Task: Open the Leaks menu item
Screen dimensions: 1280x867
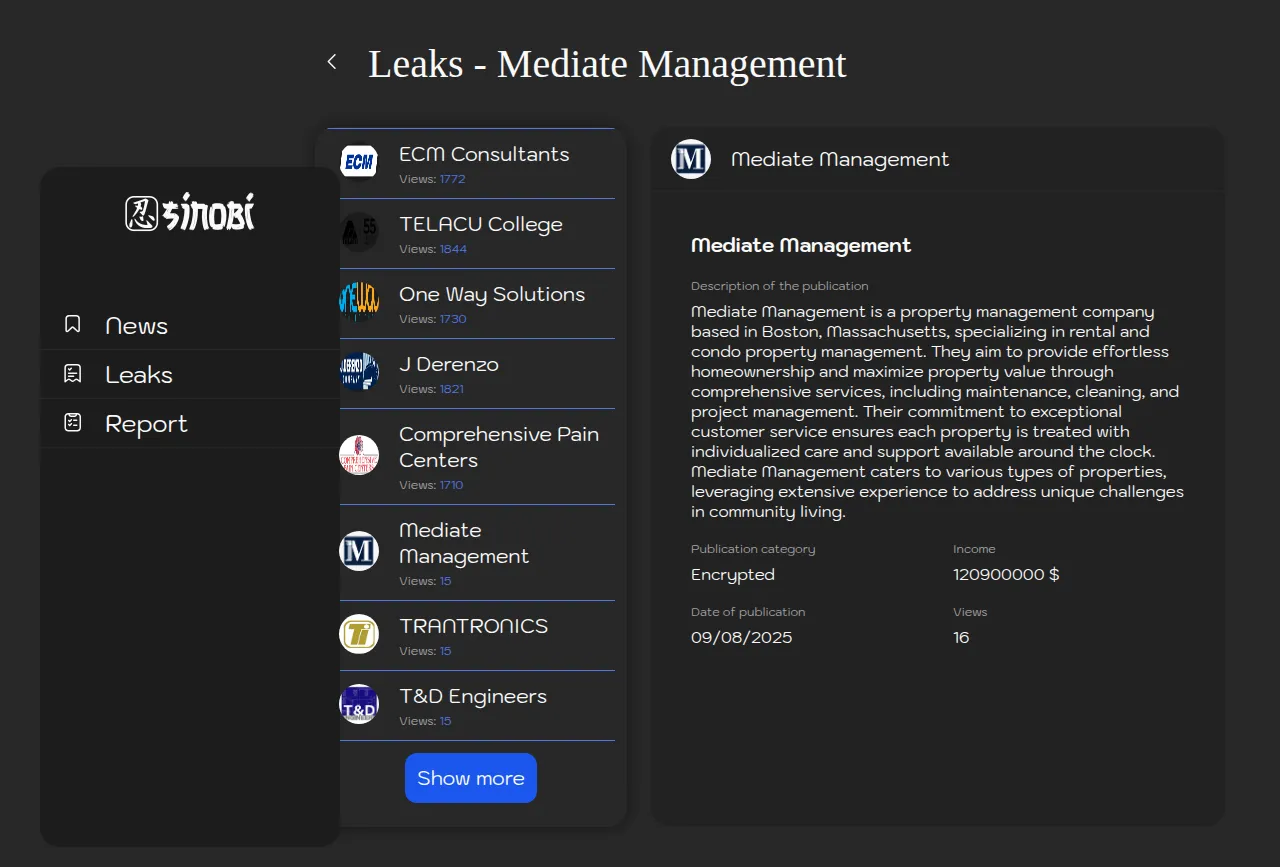Action: coord(139,375)
